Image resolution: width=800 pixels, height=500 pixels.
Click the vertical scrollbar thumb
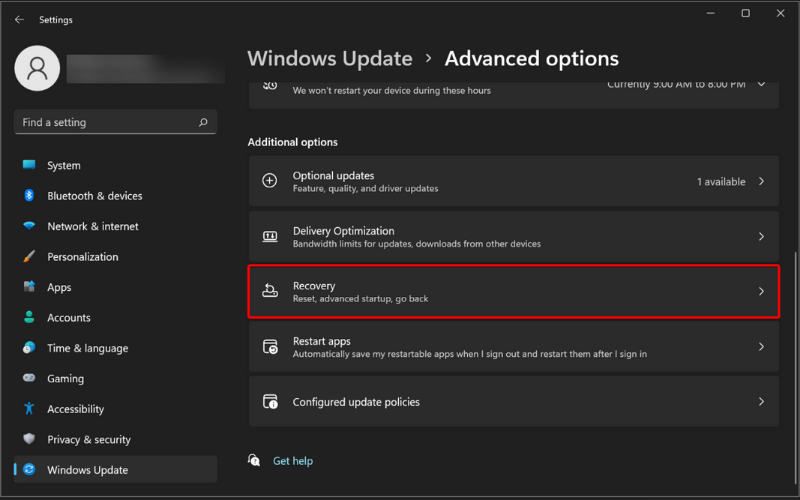pyautogui.click(x=794, y=367)
